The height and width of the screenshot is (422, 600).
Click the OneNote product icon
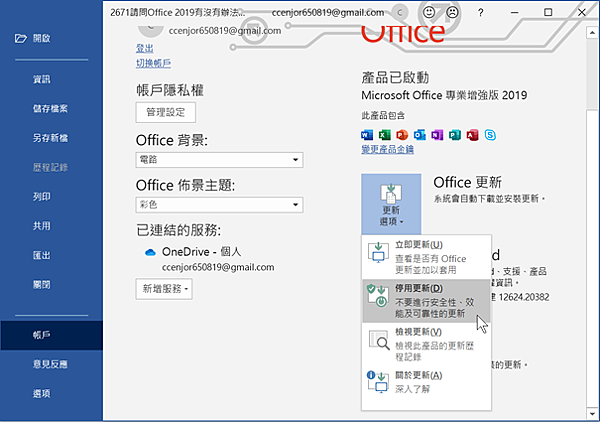437,135
